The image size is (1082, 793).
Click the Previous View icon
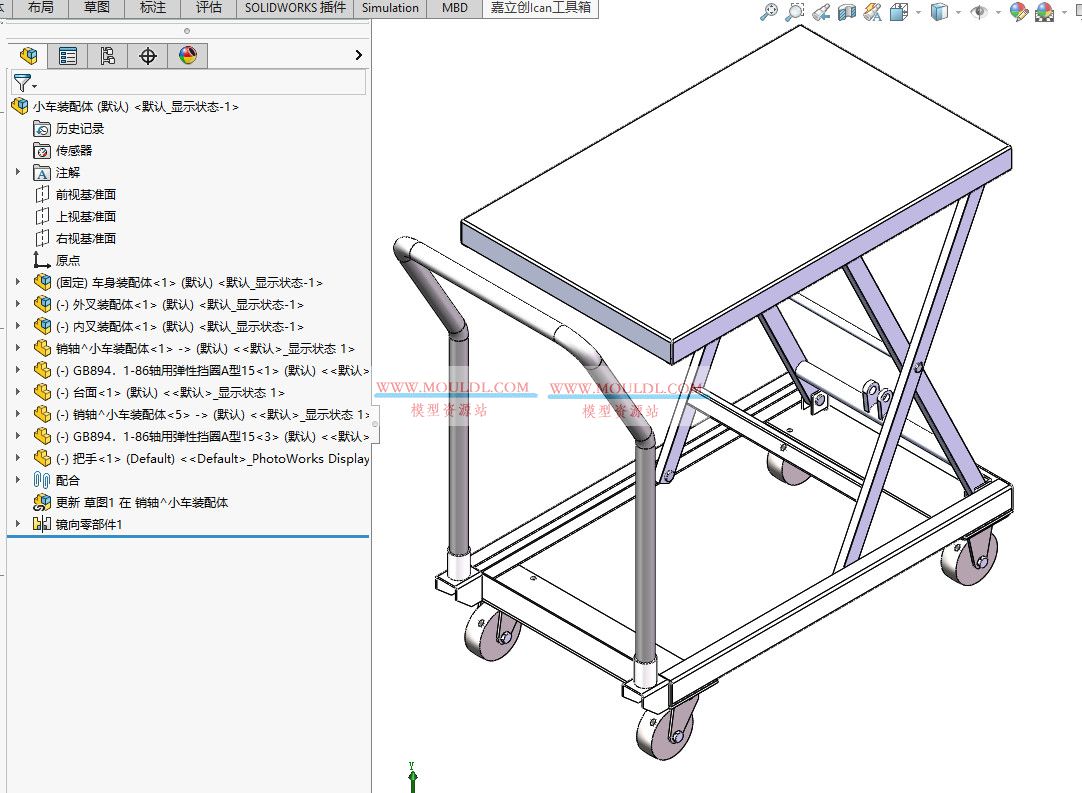[x=821, y=11]
